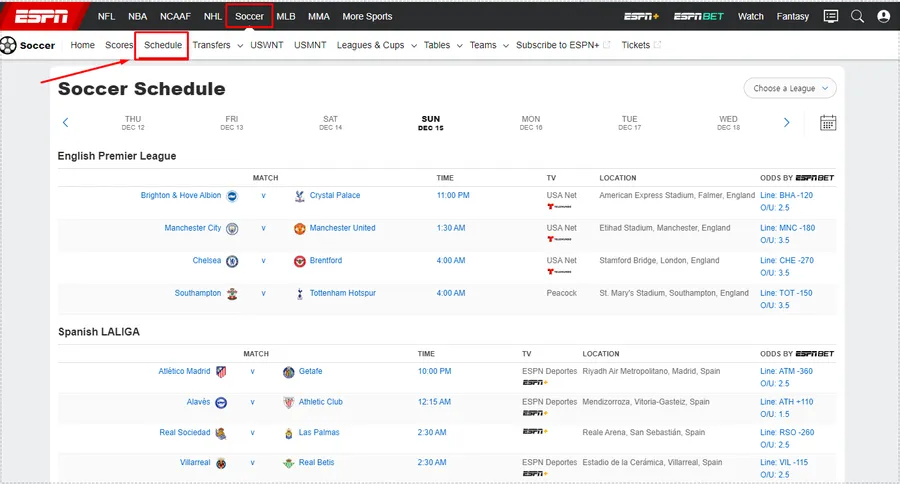
Task: Open the 11:00 PM match time link
Action: (453, 195)
